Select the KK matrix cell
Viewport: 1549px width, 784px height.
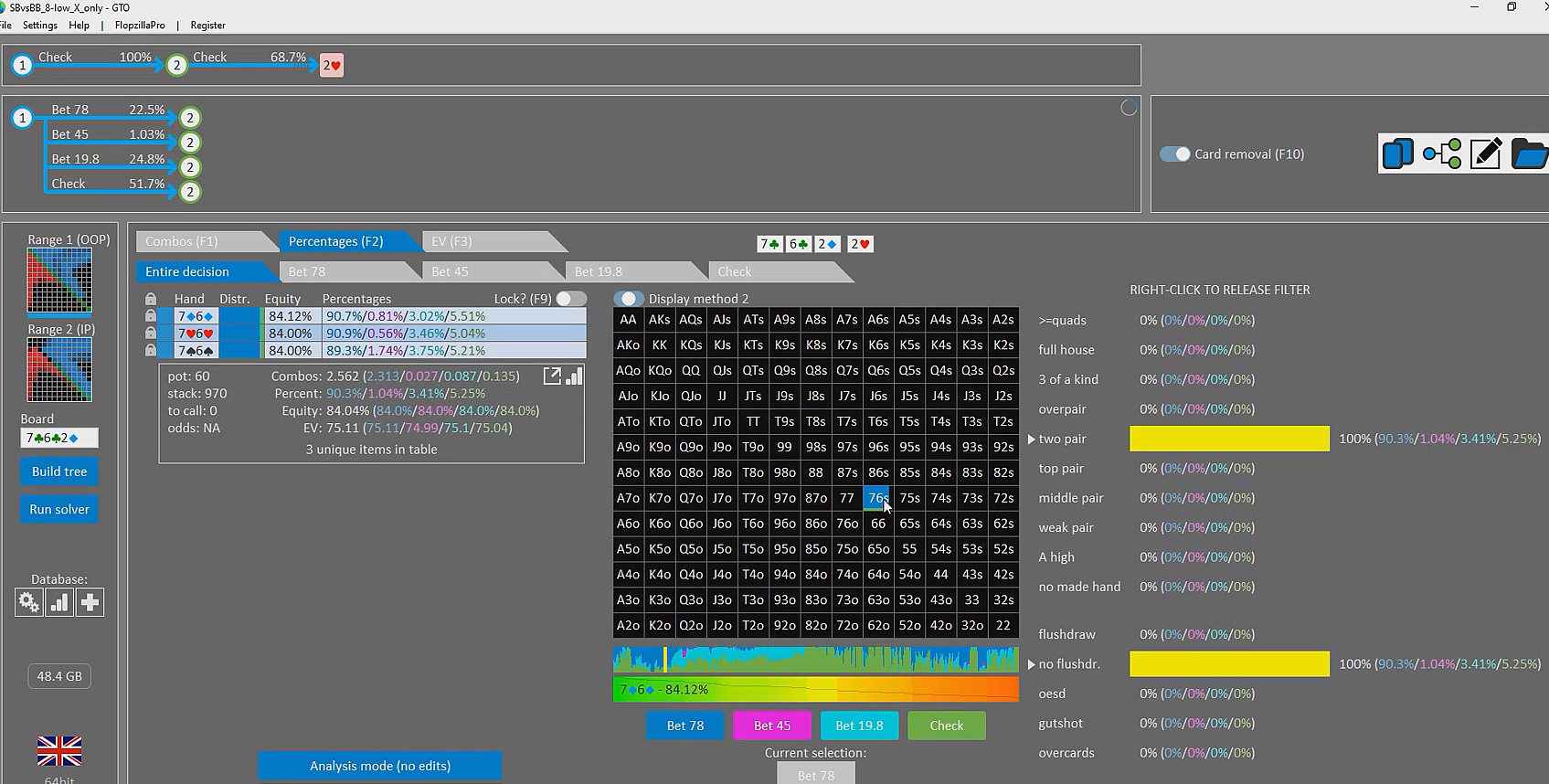click(659, 345)
